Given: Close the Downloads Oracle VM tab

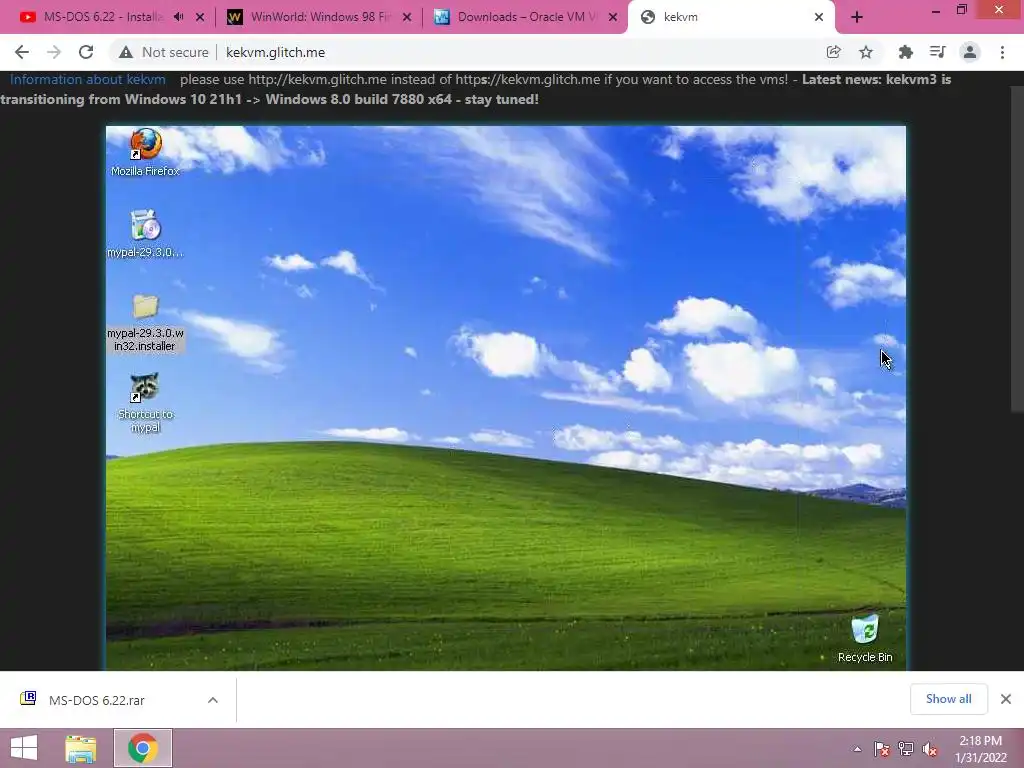Looking at the screenshot, I should coord(613,17).
